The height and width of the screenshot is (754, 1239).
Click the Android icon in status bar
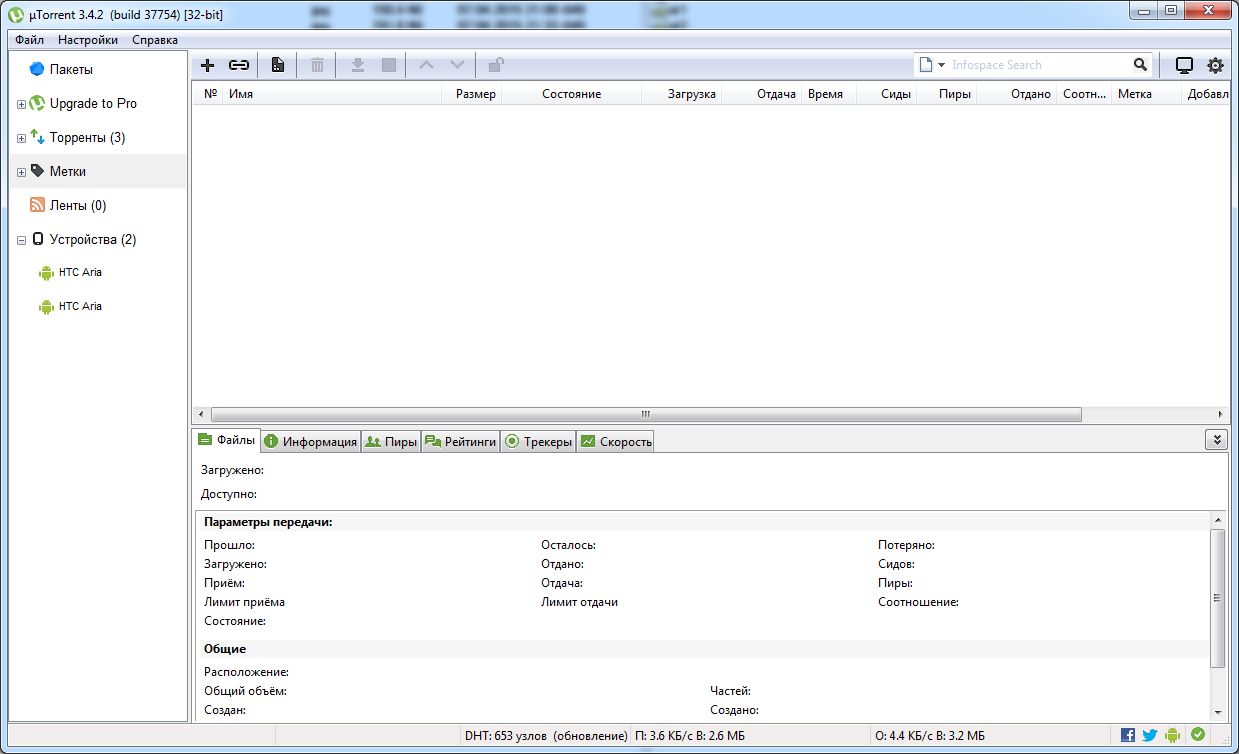pyautogui.click(x=1173, y=735)
